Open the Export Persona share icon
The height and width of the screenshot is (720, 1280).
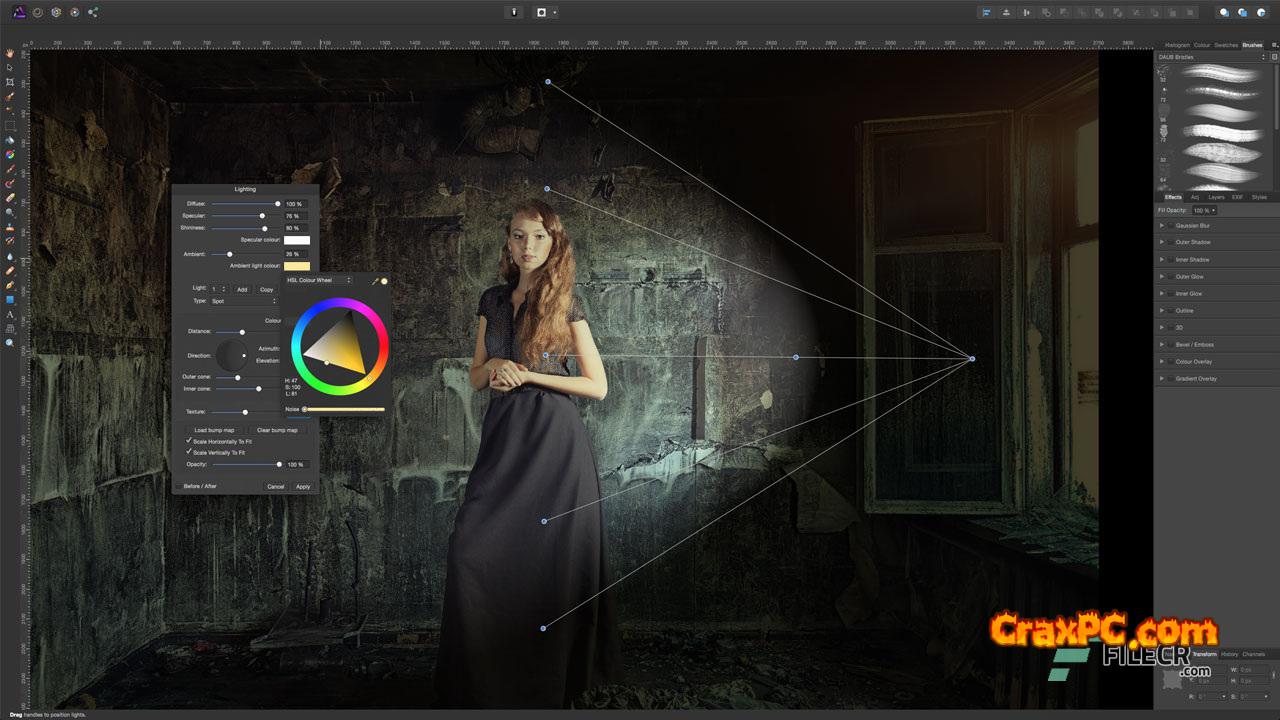coord(93,12)
